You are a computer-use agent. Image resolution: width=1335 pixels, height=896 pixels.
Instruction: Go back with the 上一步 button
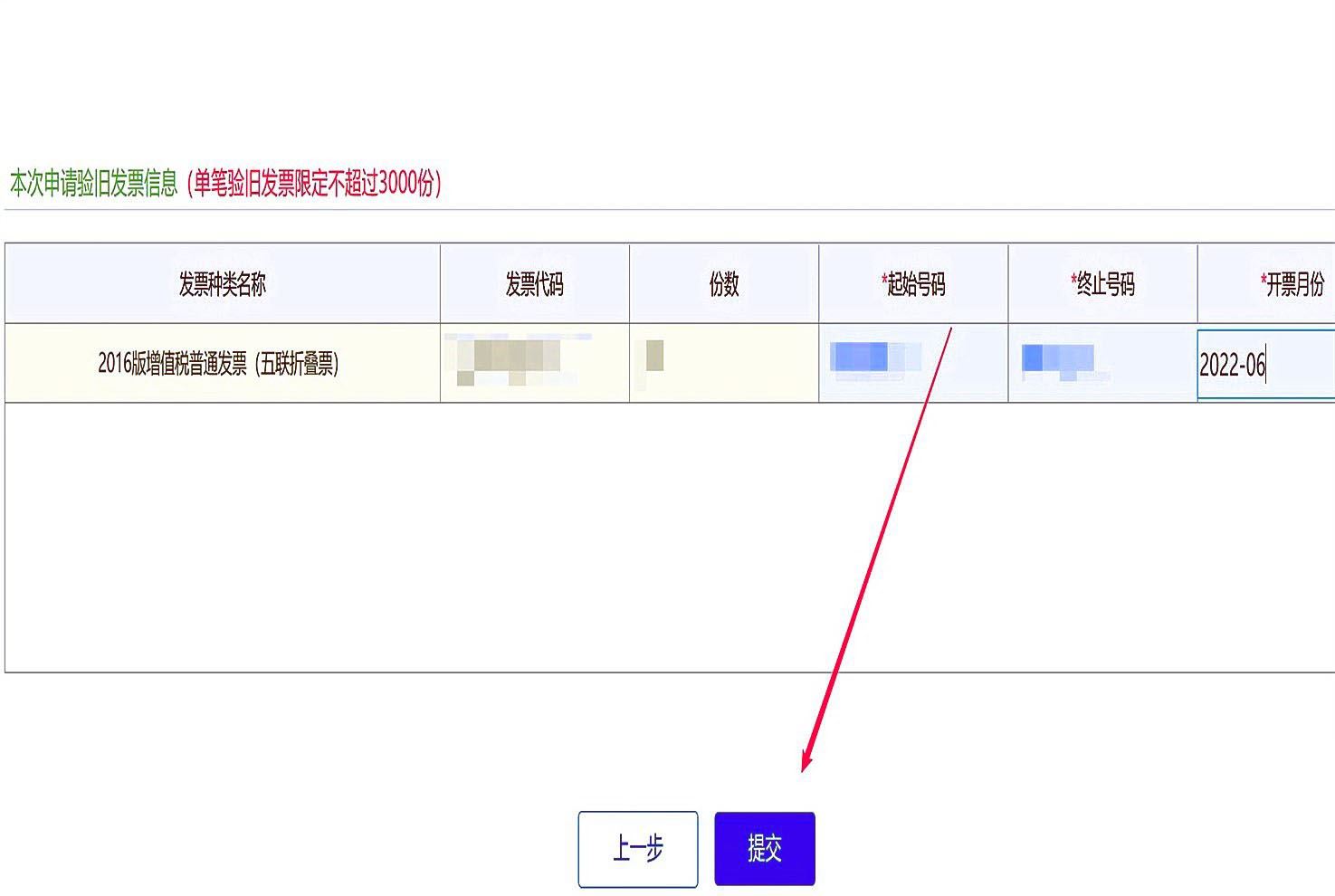pyautogui.click(x=638, y=849)
